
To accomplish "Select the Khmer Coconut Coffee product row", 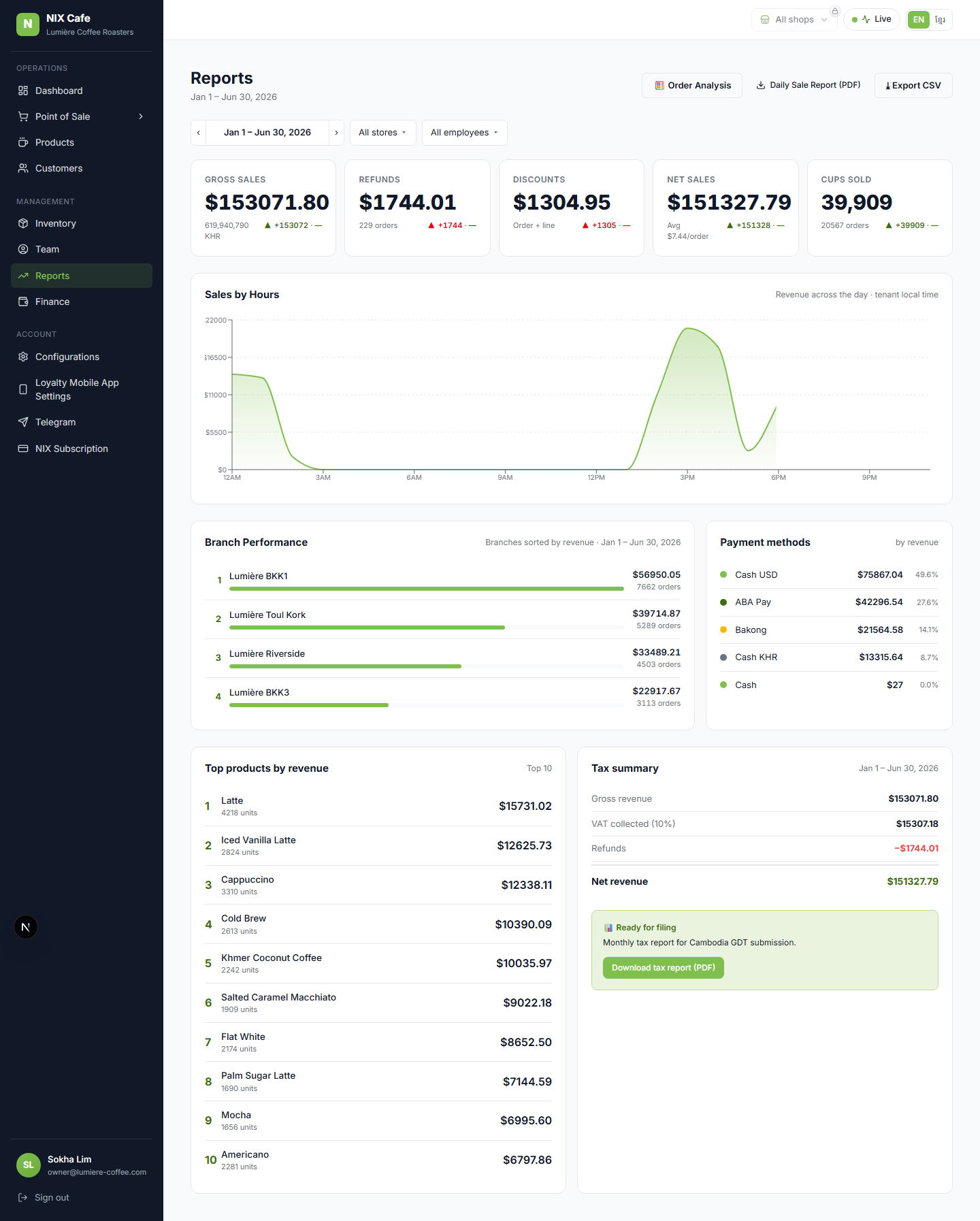I will pyautogui.click(x=378, y=964).
